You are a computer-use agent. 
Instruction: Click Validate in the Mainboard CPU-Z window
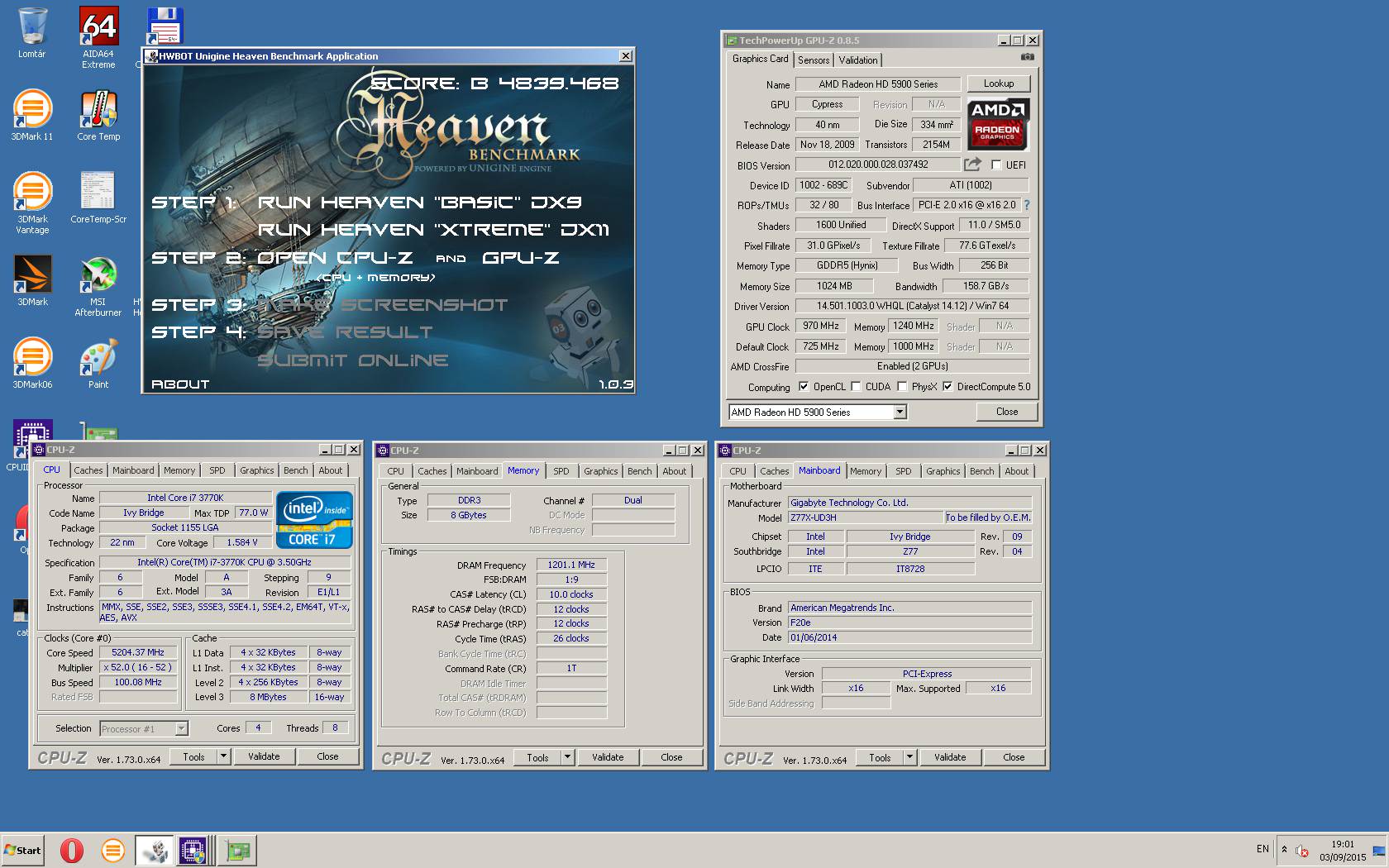[950, 757]
